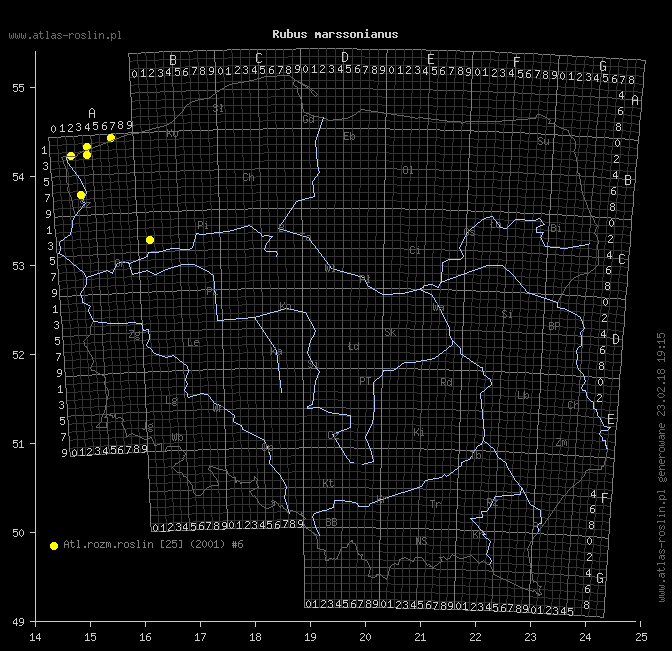Select grid column letter F along the top
The width and height of the screenshot is (672, 651).
(516, 62)
